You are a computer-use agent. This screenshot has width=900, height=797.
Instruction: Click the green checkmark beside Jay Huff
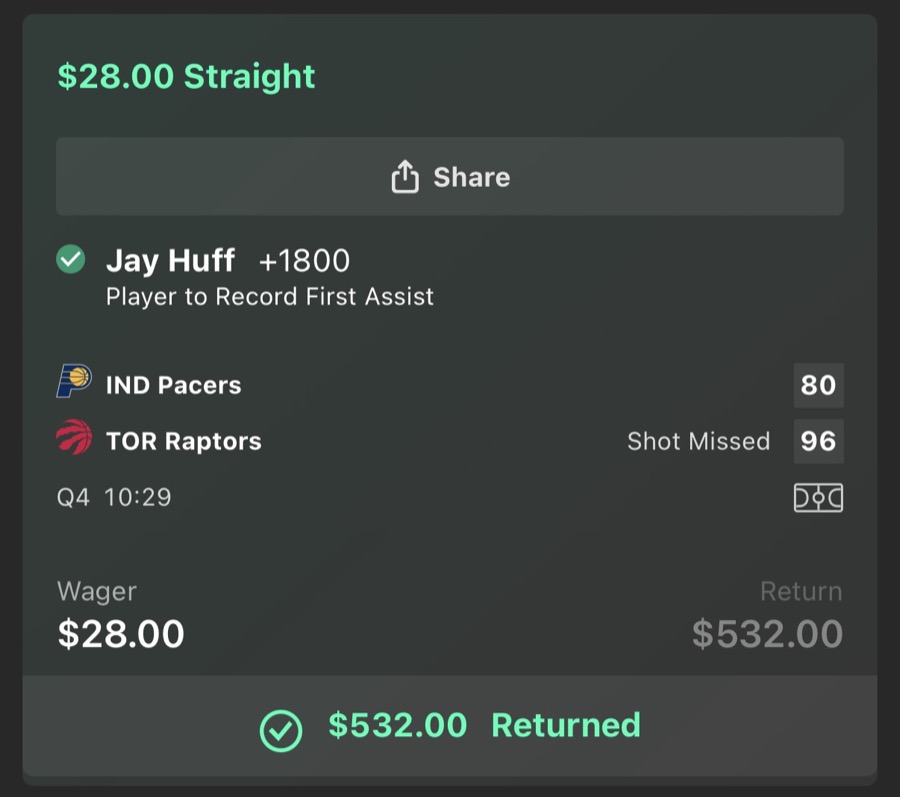pyautogui.click(x=70, y=260)
